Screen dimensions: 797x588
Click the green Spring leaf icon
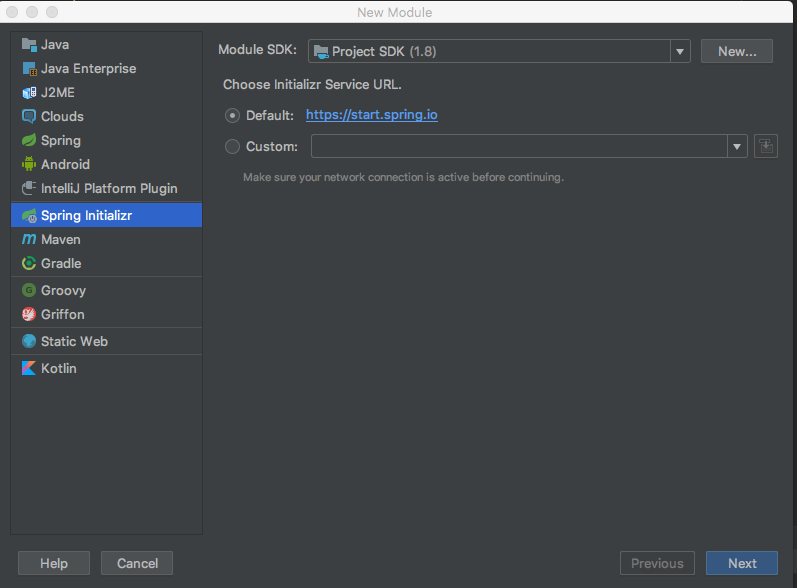pos(29,141)
